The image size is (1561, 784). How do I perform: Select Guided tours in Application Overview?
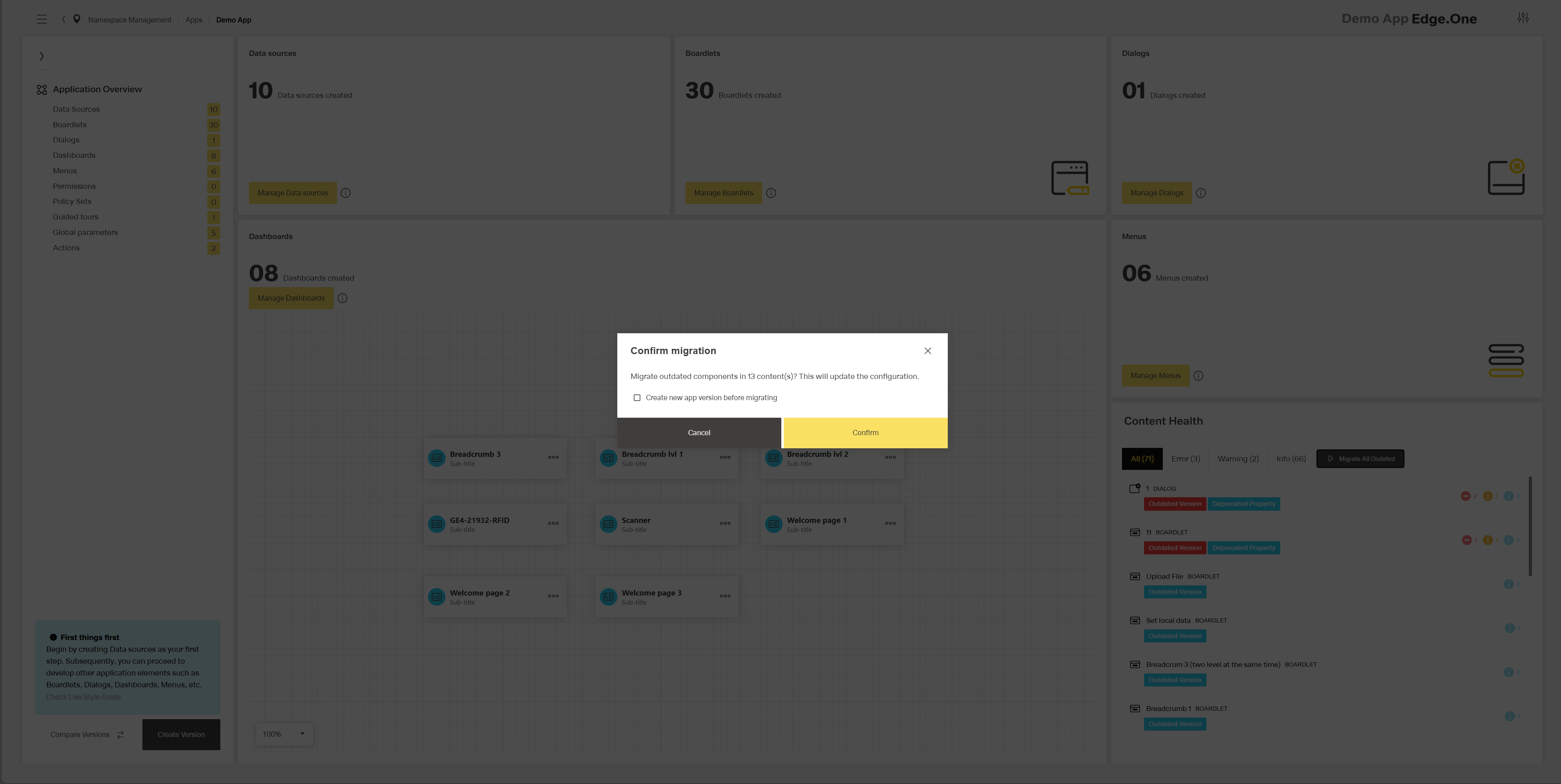coord(76,217)
